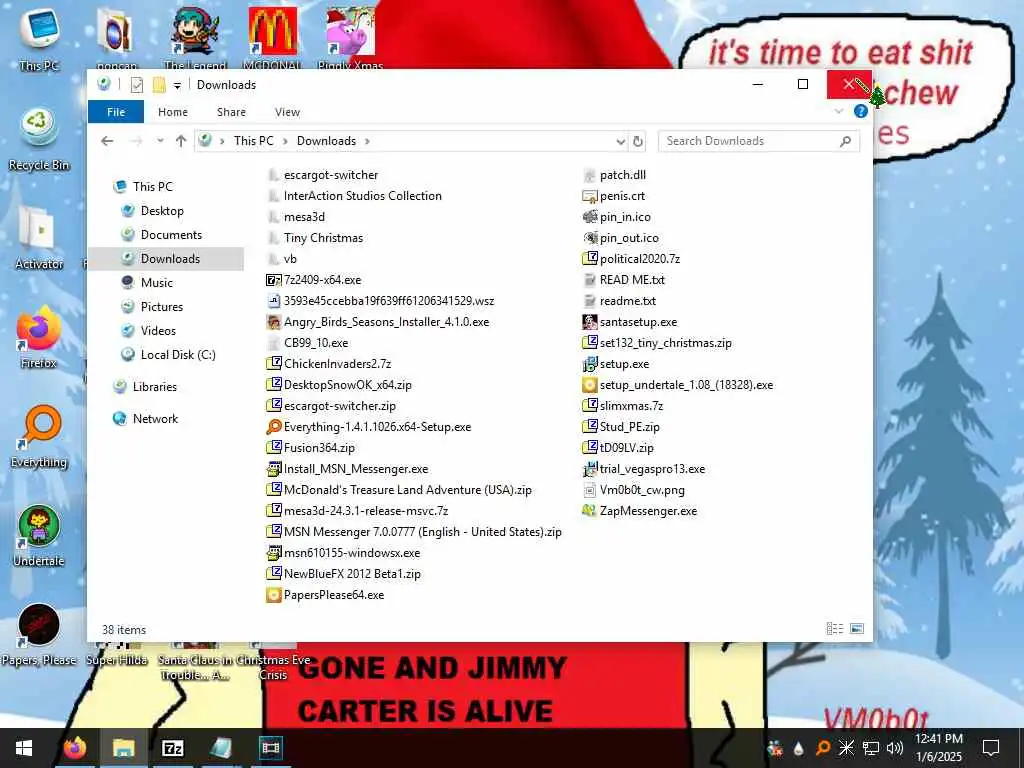Select Music in the navigation pane
This screenshot has width=1024, height=768.
[157, 283]
